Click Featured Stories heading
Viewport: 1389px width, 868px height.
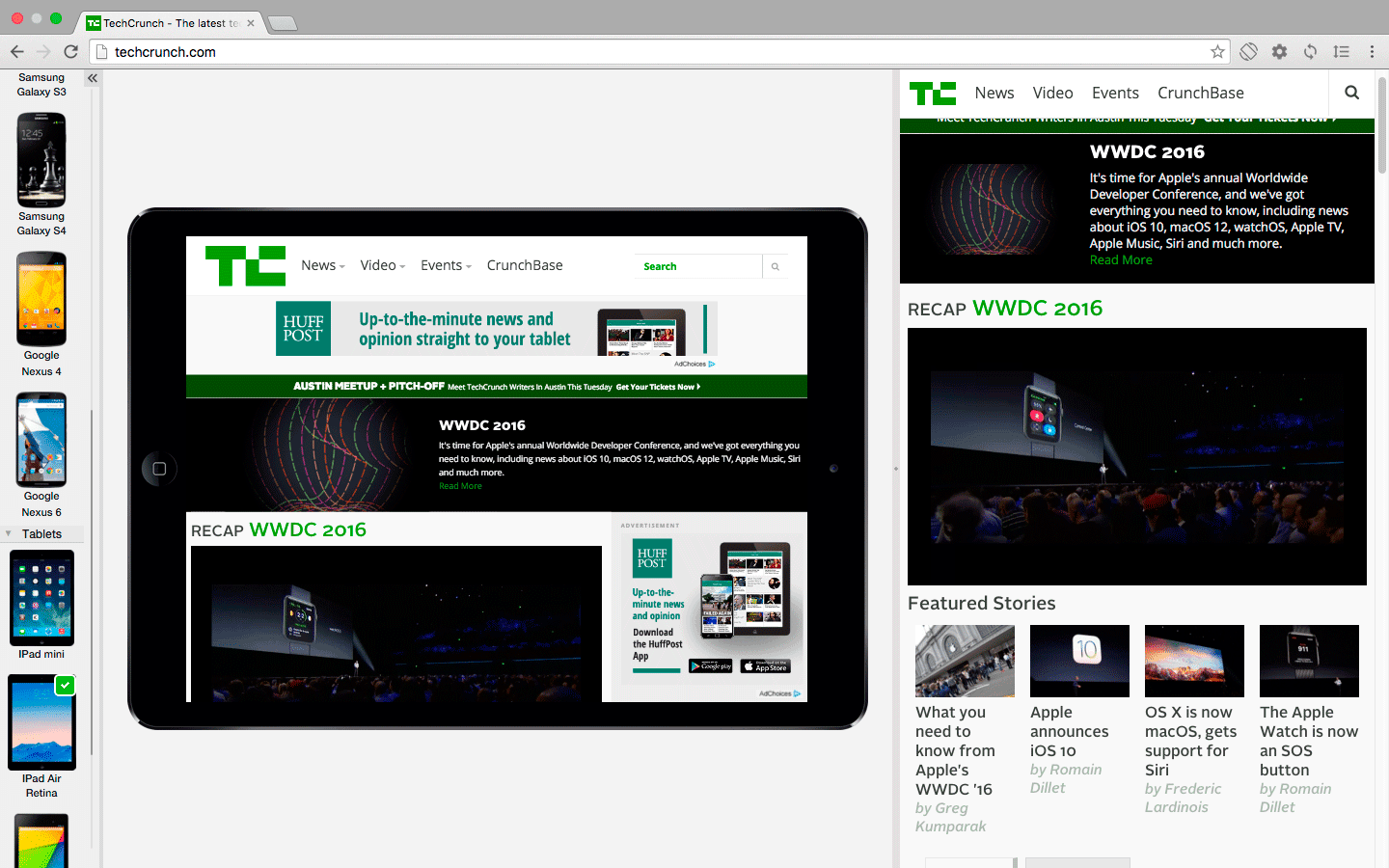pos(982,603)
